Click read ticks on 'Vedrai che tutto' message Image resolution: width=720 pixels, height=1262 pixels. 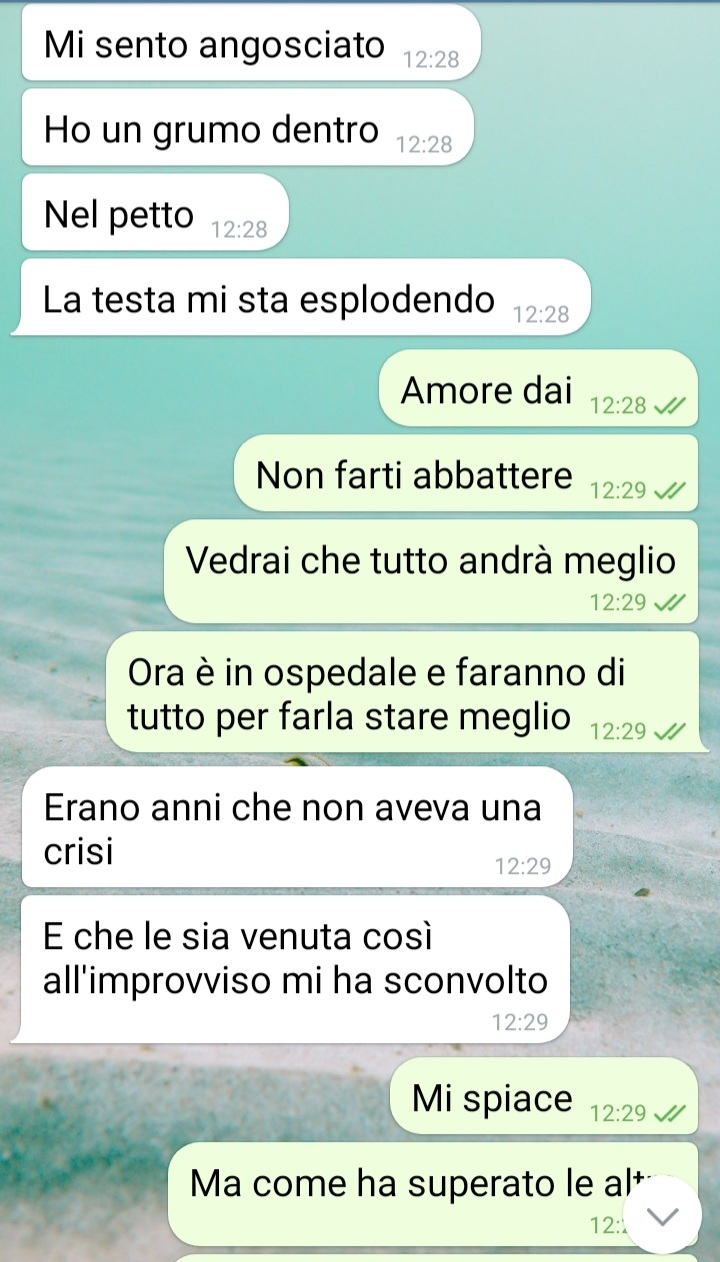(x=669, y=603)
